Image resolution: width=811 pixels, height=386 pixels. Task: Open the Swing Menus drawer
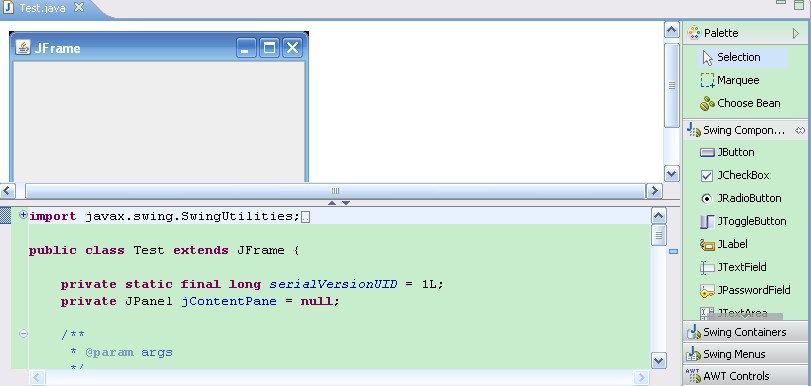coord(745,354)
